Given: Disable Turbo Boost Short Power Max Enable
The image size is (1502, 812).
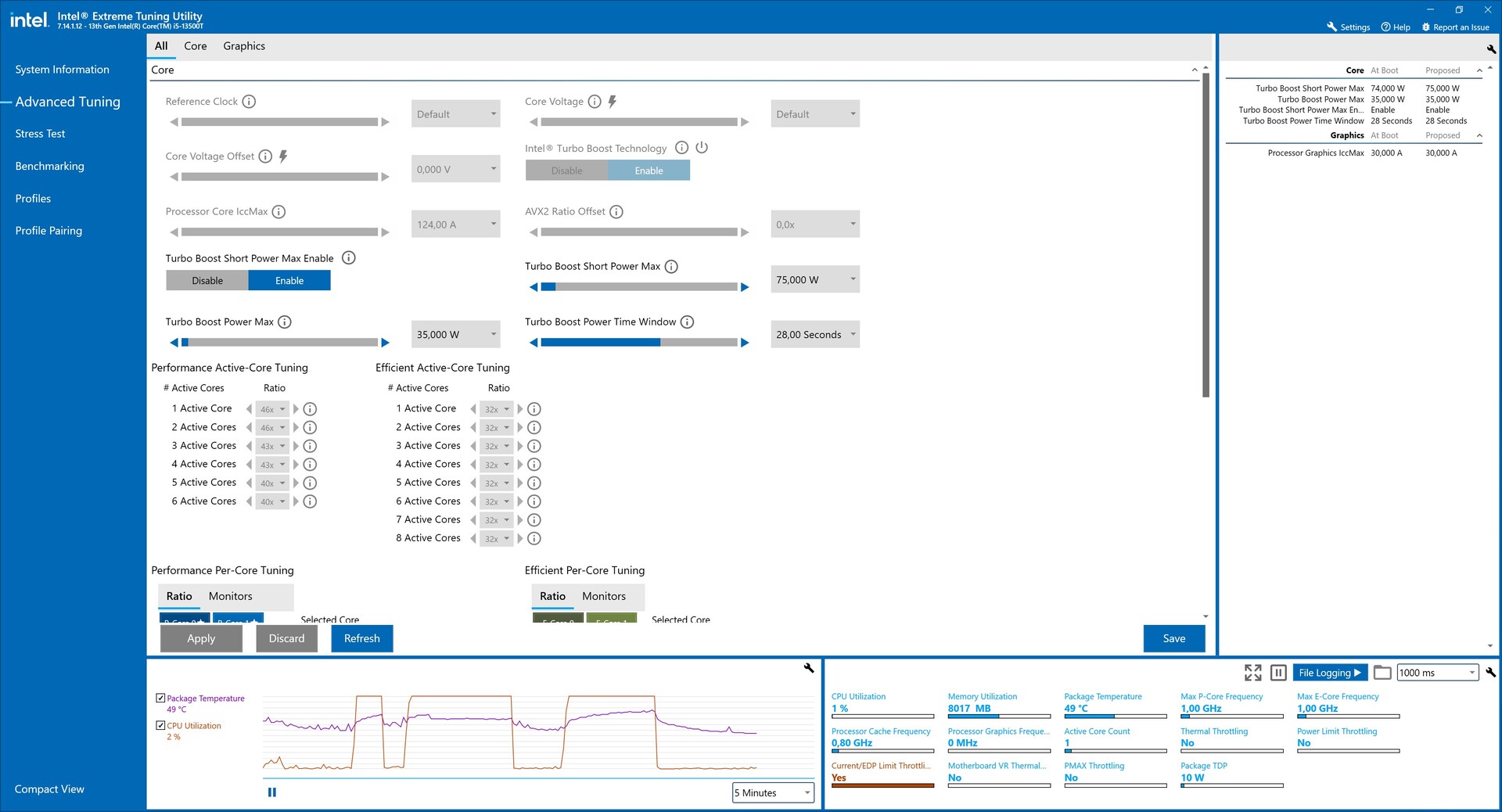Looking at the screenshot, I should click(x=207, y=281).
